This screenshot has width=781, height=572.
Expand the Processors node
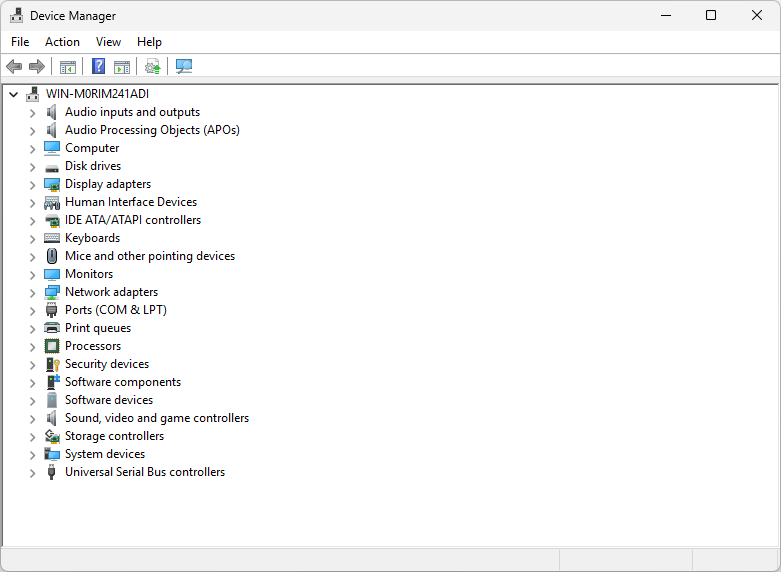coord(32,347)
